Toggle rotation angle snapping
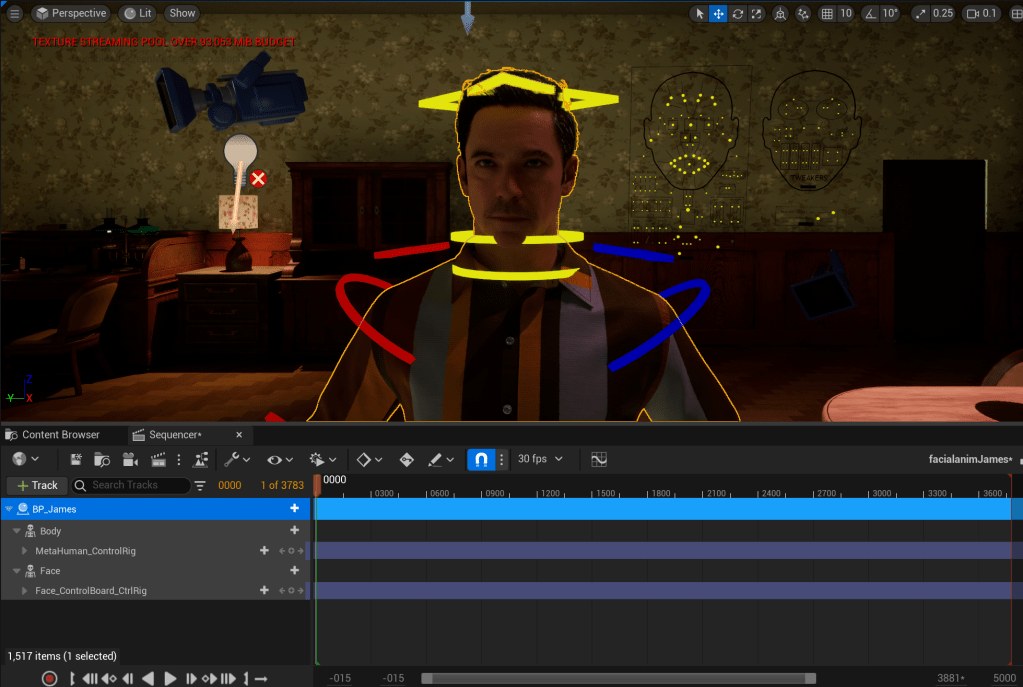The width and height of the screenshot is (1023, 687). click(869, 14)
